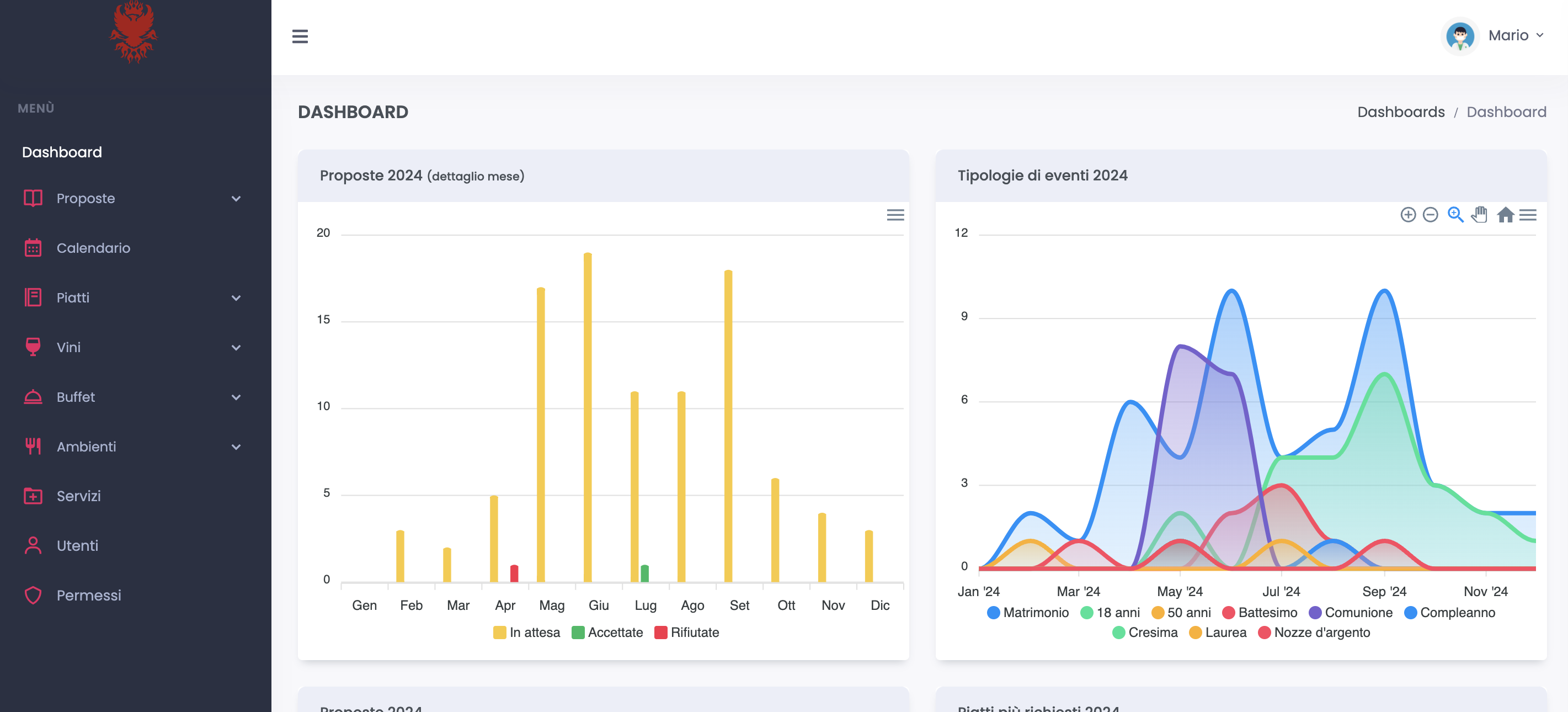Image resolution: width=1568 pixels, height=712 pixels.
Task: Expand the Piatti submenu chevron
Action: [236, 298]
